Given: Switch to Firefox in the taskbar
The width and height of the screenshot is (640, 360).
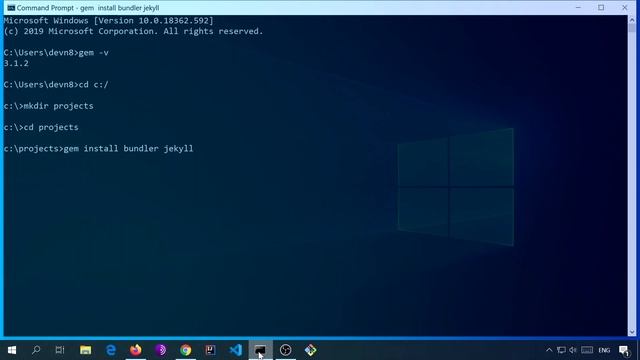Looking at the screenshot, I should (136, 350).
